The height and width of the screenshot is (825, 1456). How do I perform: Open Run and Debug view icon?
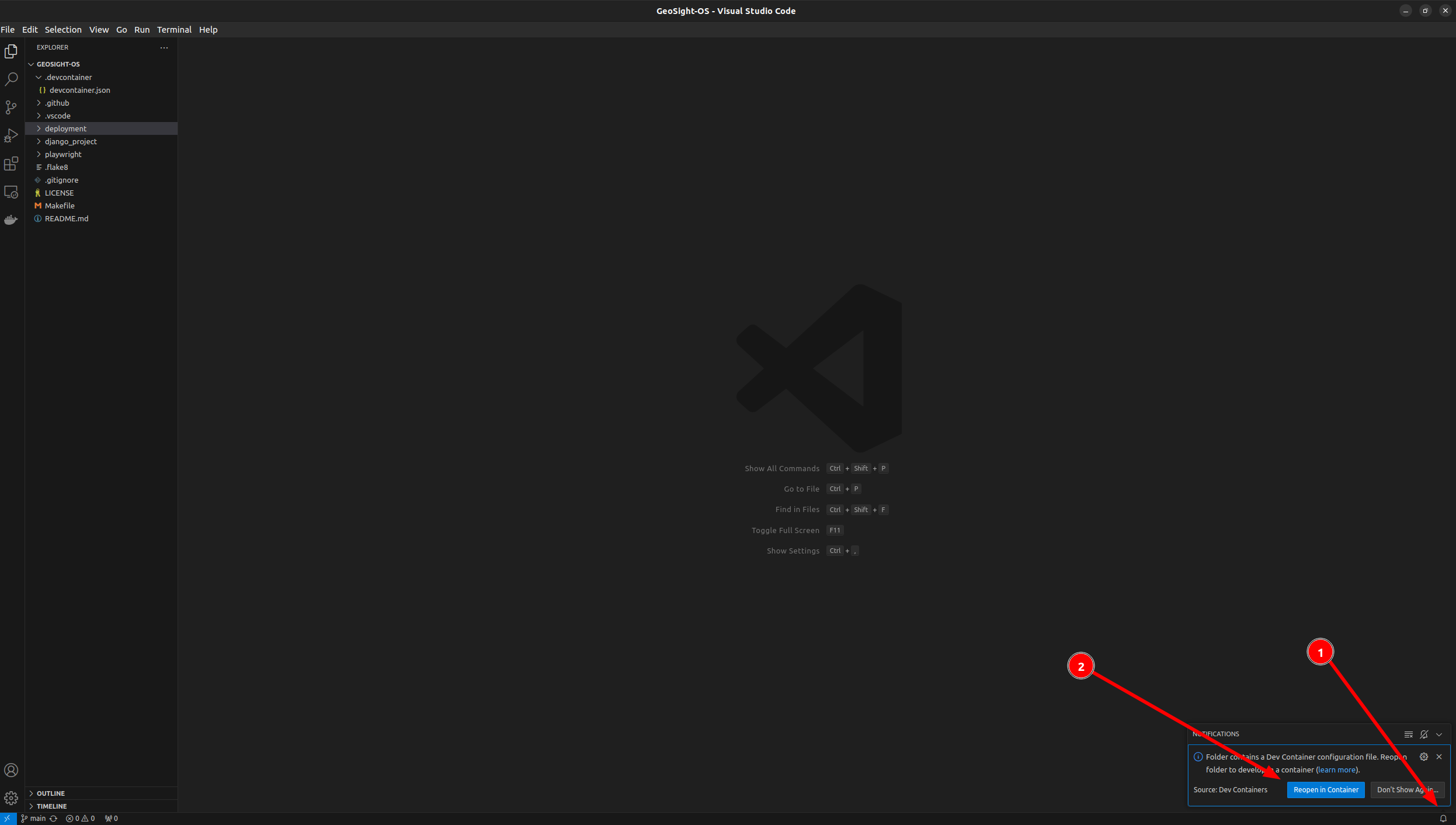click(x=11, y=135)
